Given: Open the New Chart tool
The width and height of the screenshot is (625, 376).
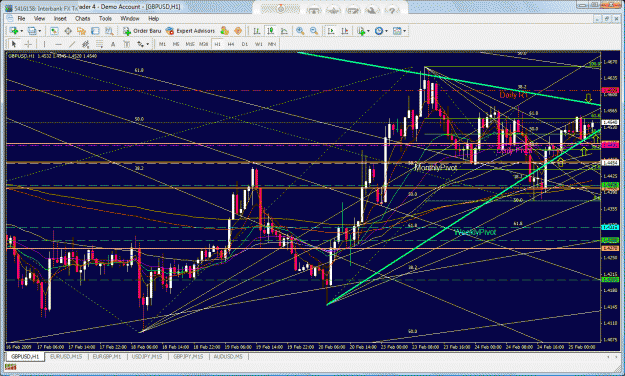Looking at the screenshot, I should pos(14,31).
